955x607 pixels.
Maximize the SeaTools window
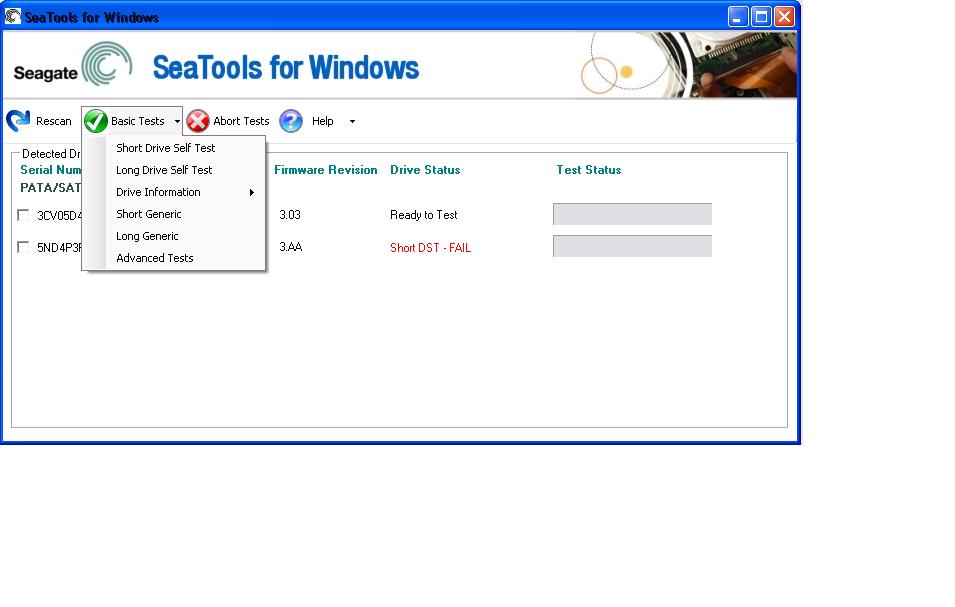pos(761,16)
